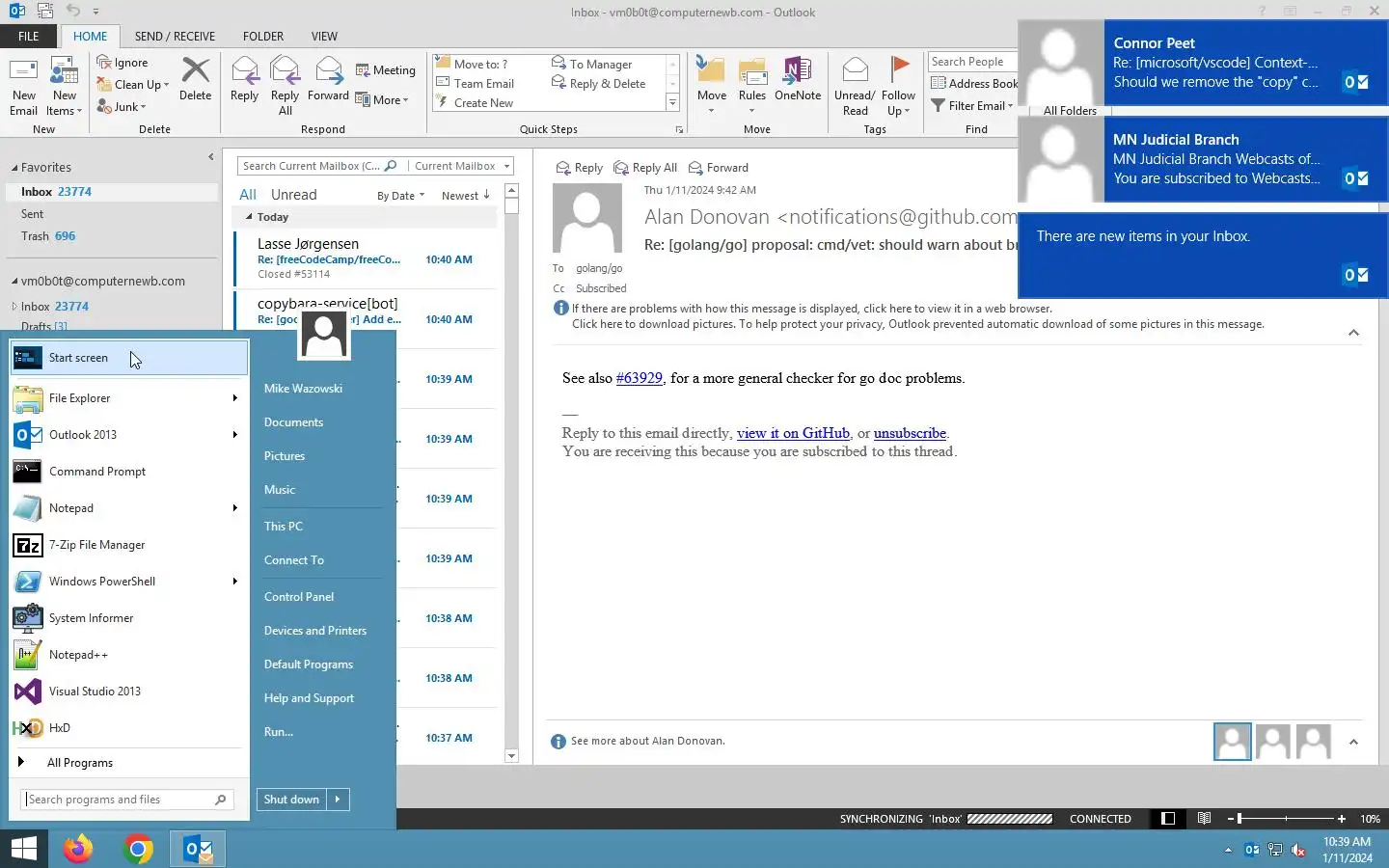
Task: Launch Notepad++ from Start menu
Action: pos(129,655)
